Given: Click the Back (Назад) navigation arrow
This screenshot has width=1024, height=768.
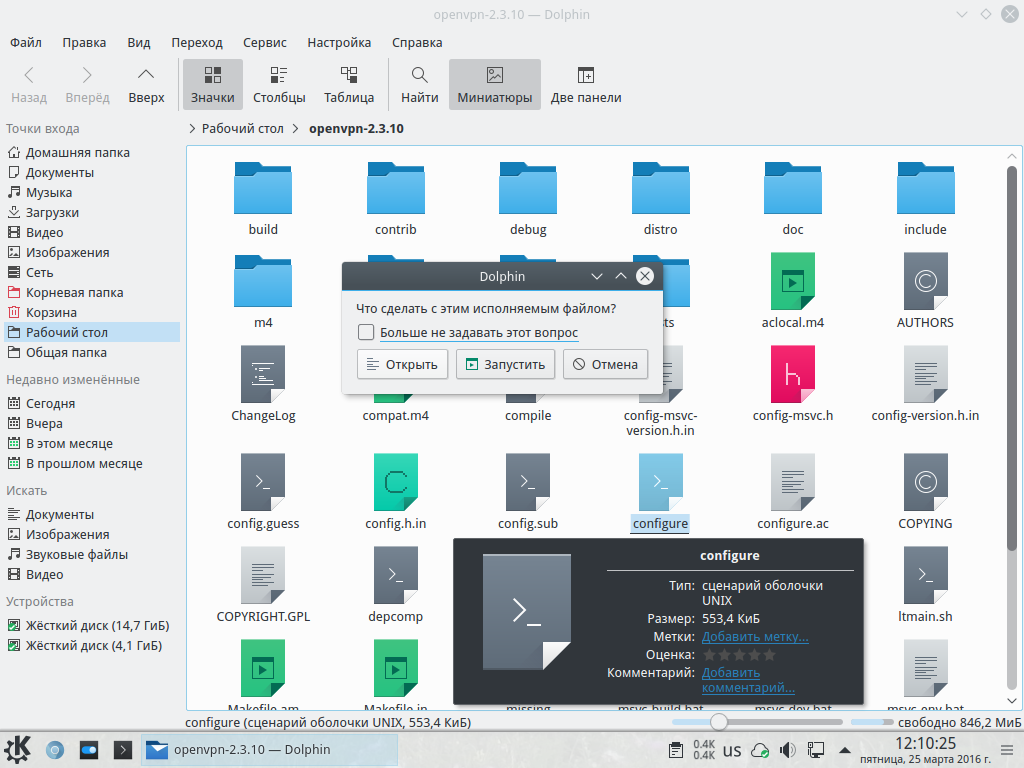Looking at the screenshot, I should pyautogui.click(x=29, y=85).
